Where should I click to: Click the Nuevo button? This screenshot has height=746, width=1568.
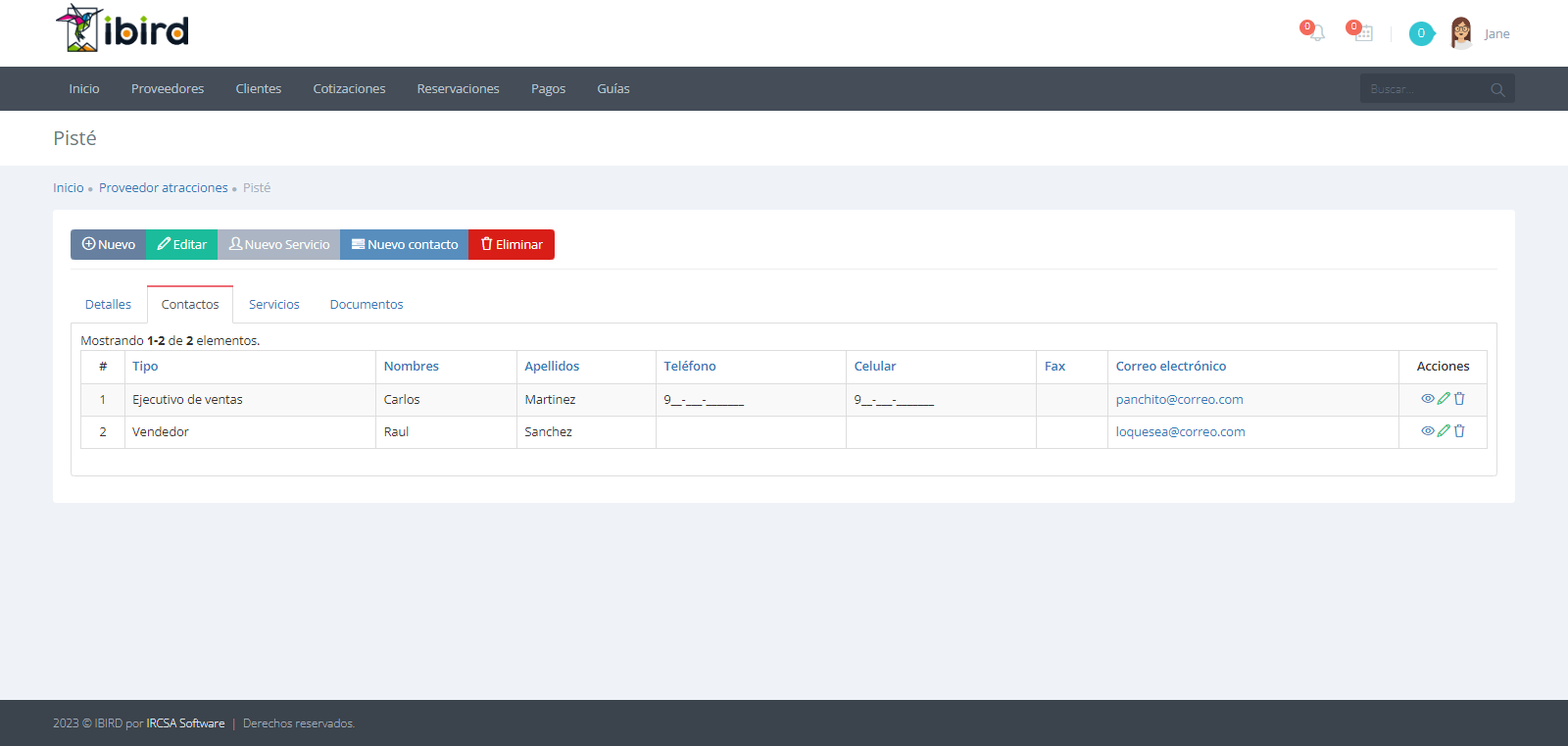tap(109, 244)
